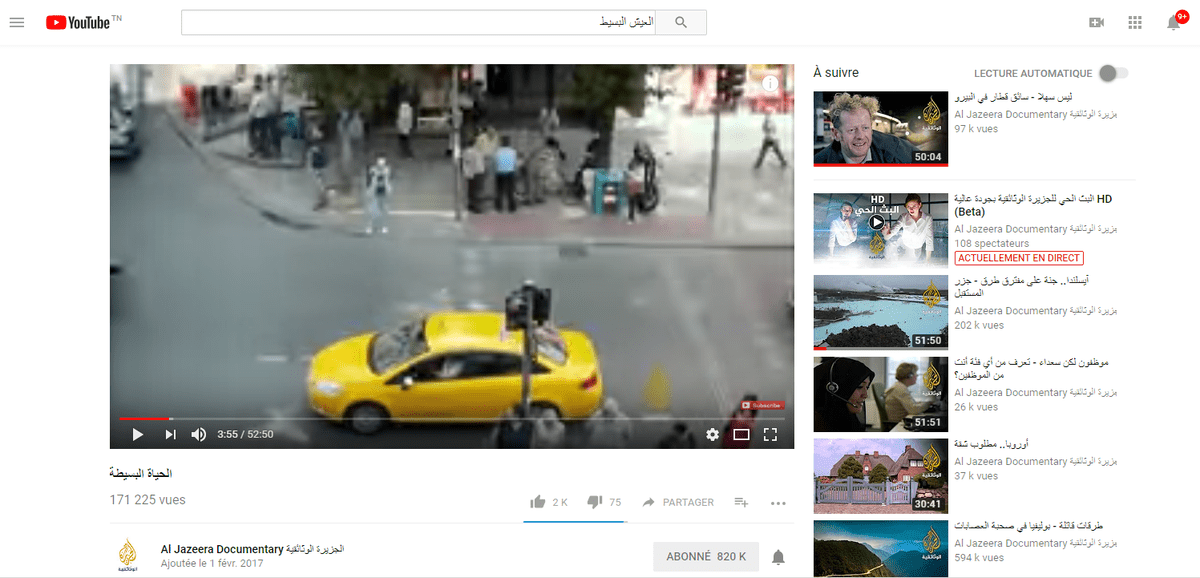Toggle channel notification bell beside Abonné
The image size is (1200, 578).
tap(778, 557)
